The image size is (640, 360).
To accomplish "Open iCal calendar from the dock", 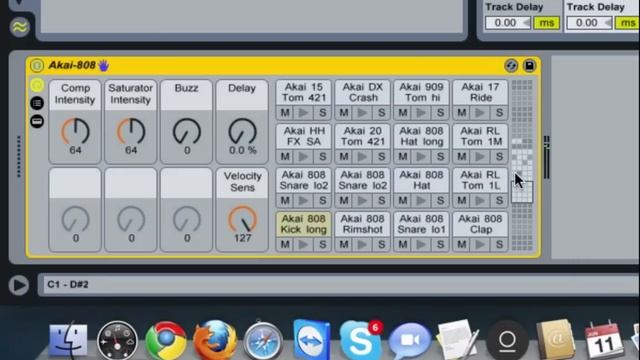I will click(x=604, y=341).
